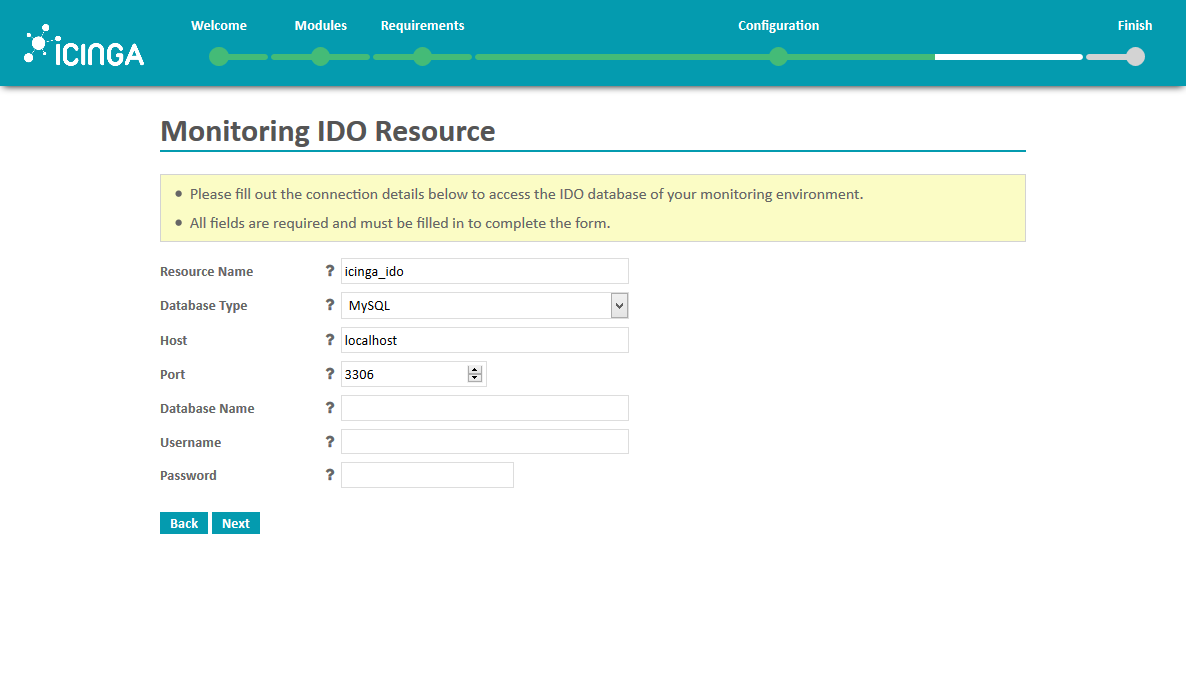1186x681 pixels.
Task: Click the Database Type label
Action: (203, 306)
